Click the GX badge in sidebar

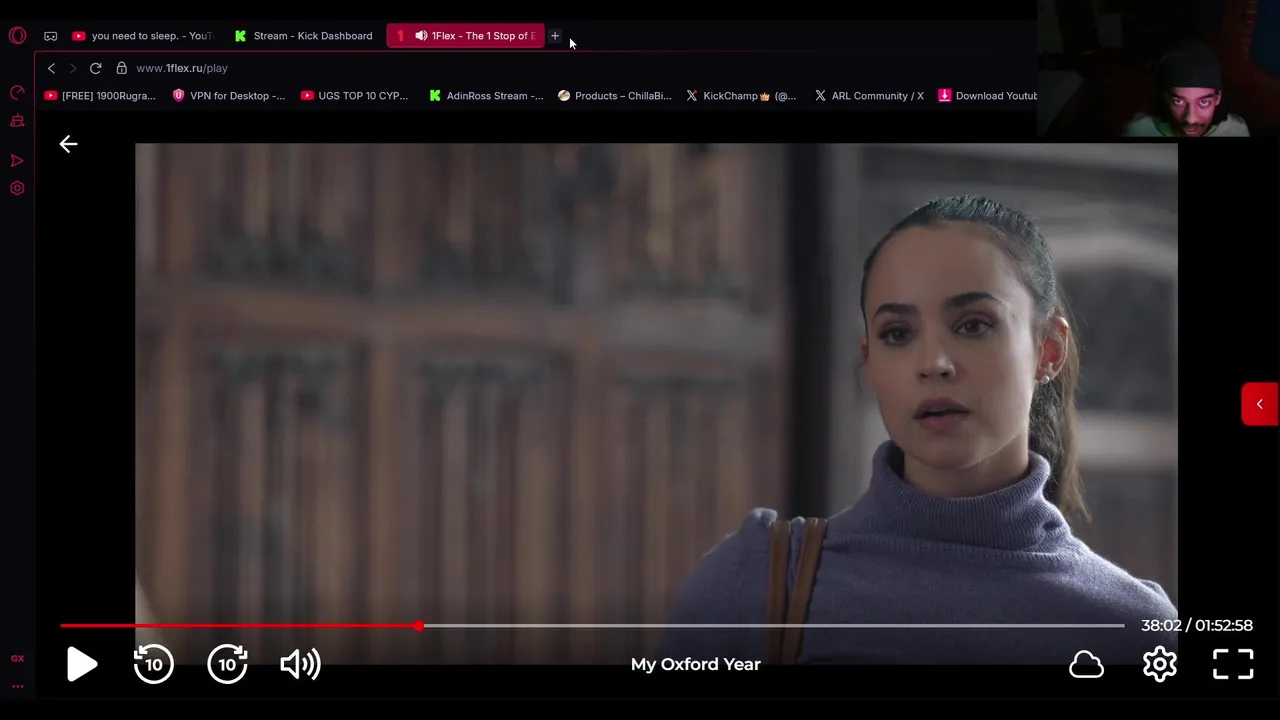17,658
